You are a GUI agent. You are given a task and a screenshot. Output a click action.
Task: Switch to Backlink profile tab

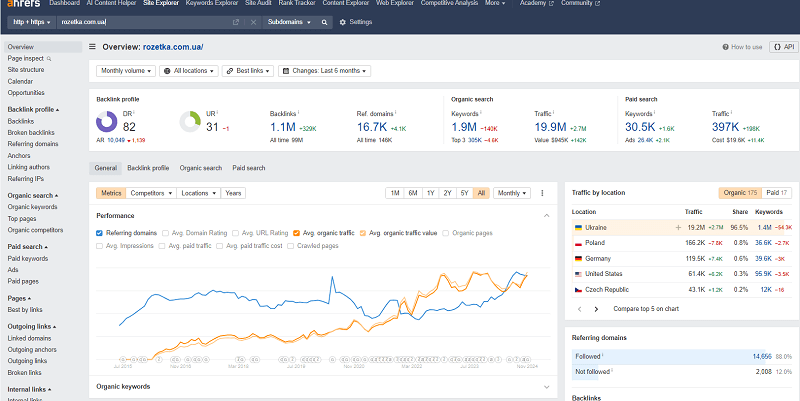pos(148,168)
